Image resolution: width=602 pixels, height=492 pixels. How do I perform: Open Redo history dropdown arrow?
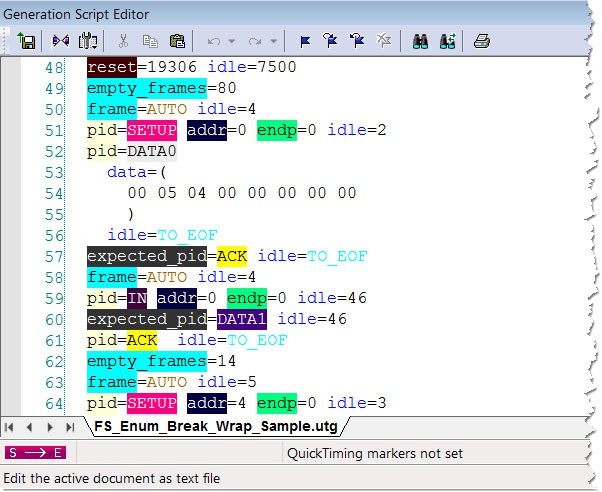point(273,41)
